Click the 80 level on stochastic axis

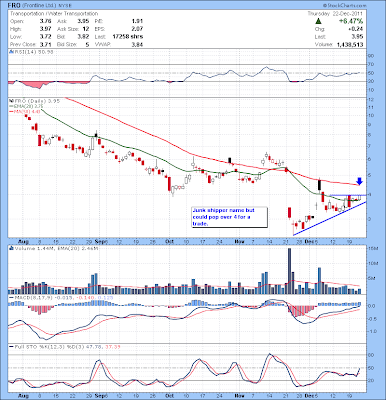coord(371,355)
